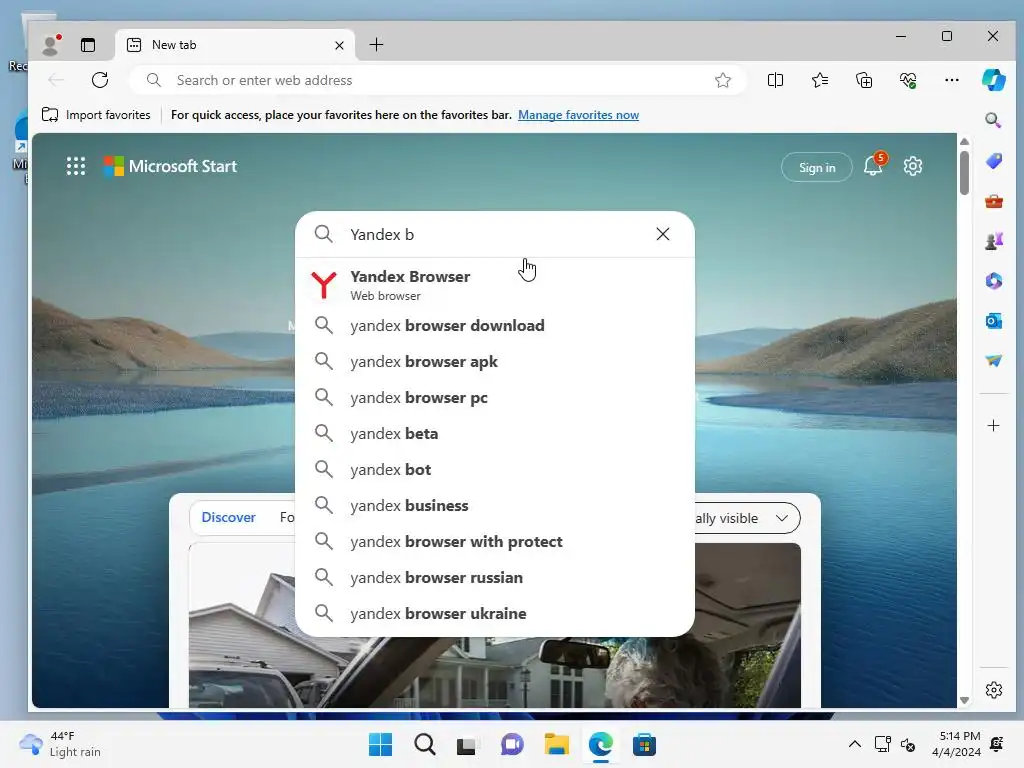Click the Sign in button
This screenshot has height=768, width=1024.
[816, 167]
